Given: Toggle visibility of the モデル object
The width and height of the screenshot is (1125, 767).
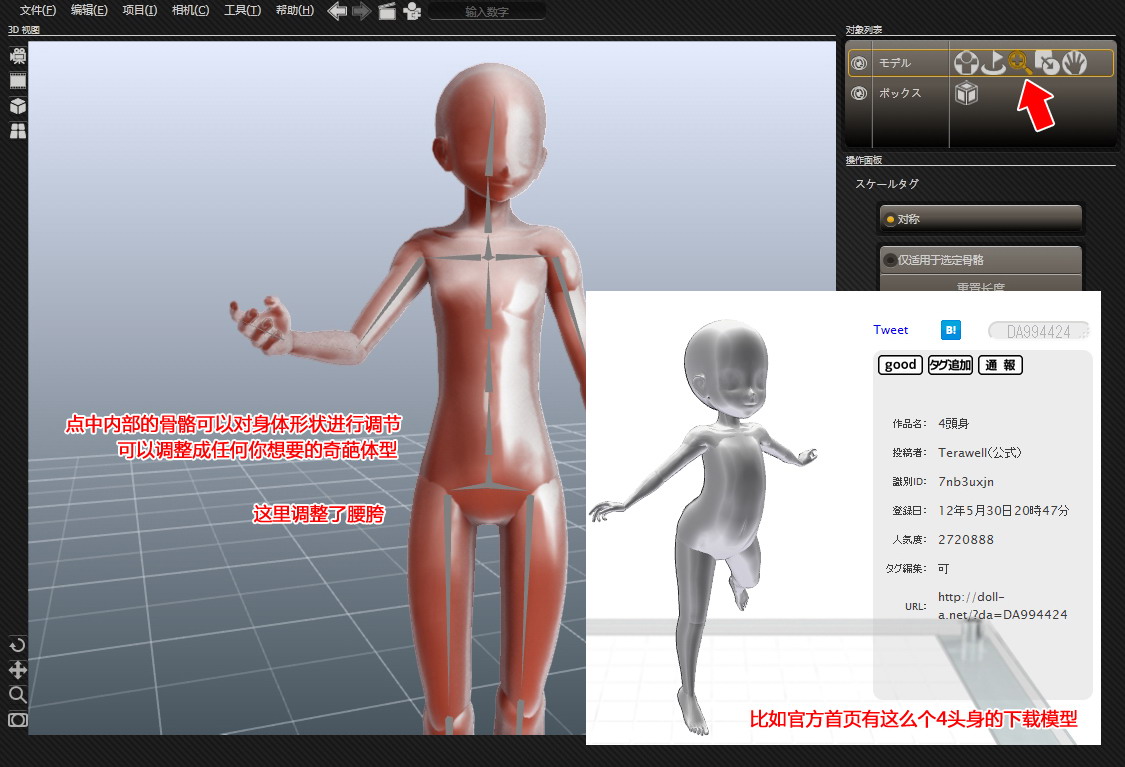Looking at the screenshot, I should pyautogui.click(x=858, y=63).
